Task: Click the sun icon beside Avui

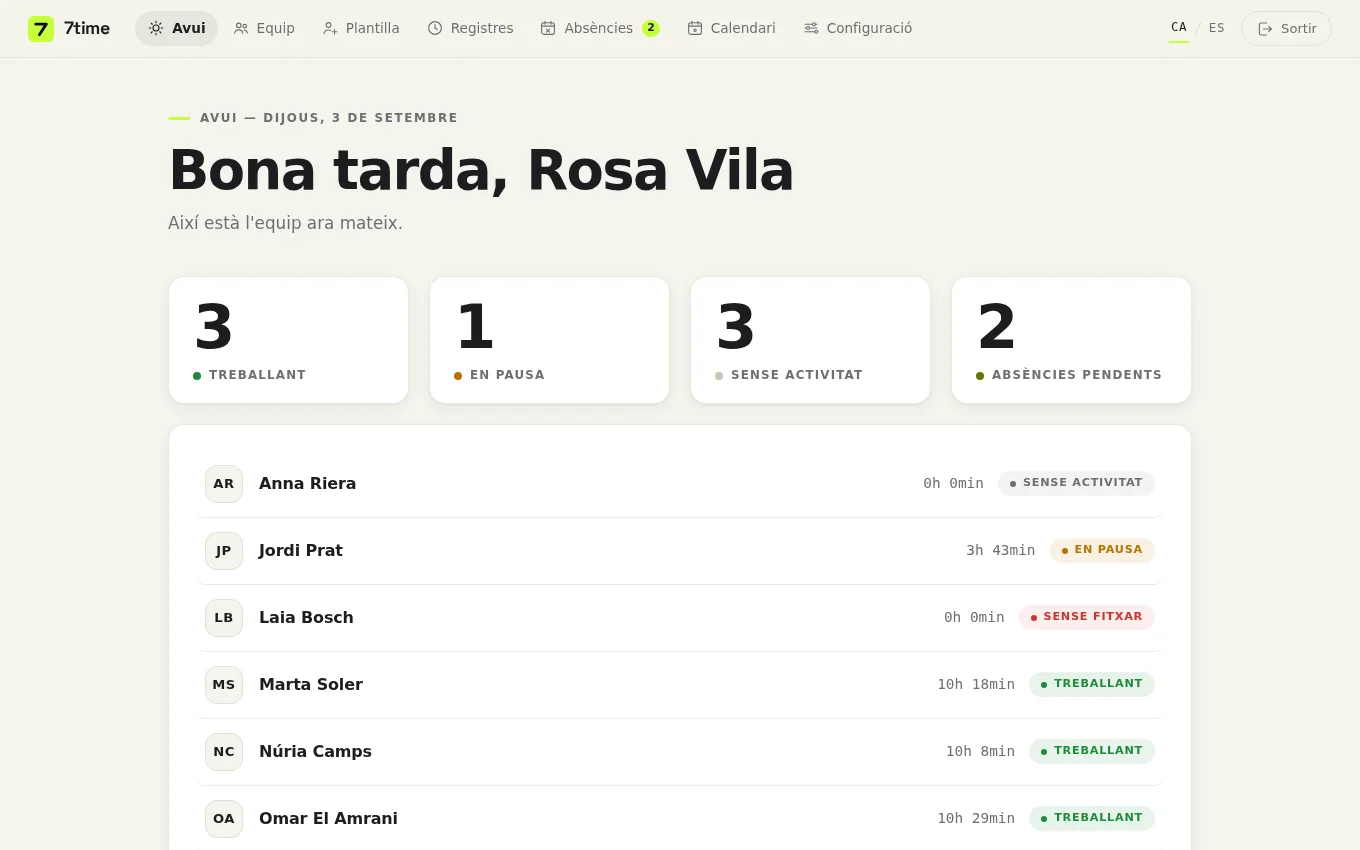Action: [156, 28]
